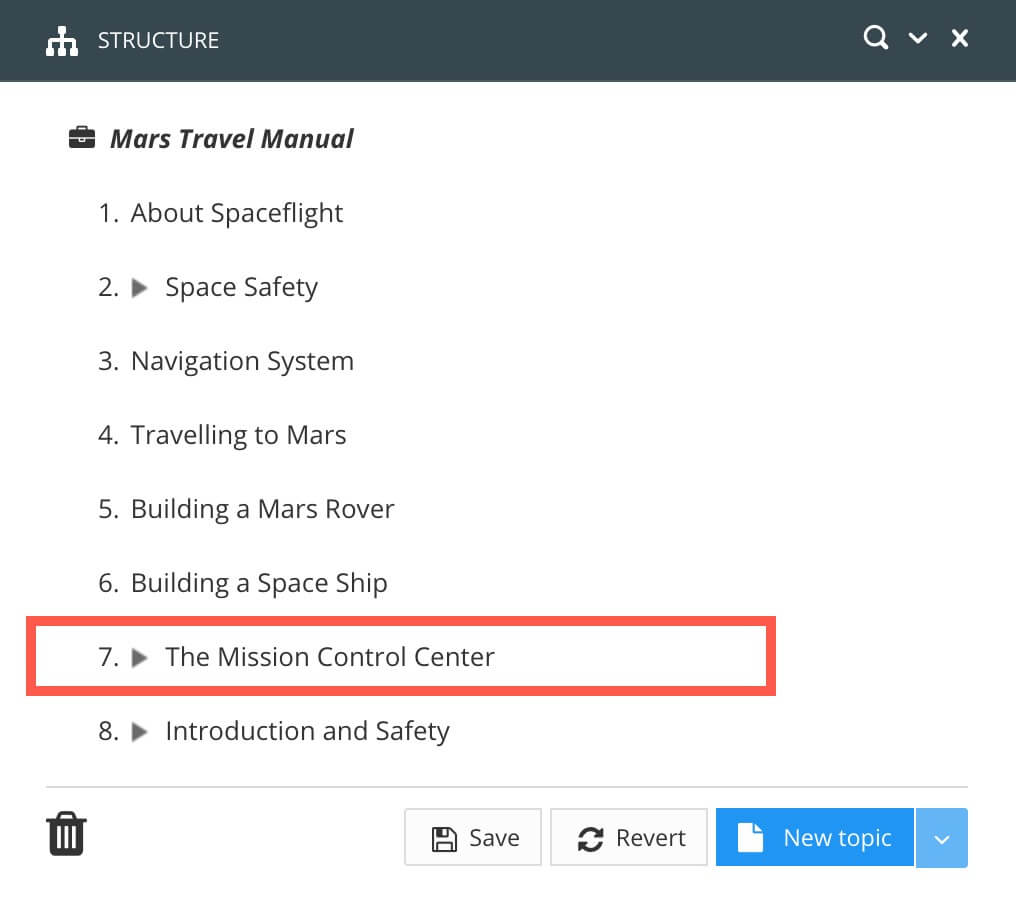Select Building a Mars Rover topic
This screenshot has width=1016, height=898.
pos(262,509)
